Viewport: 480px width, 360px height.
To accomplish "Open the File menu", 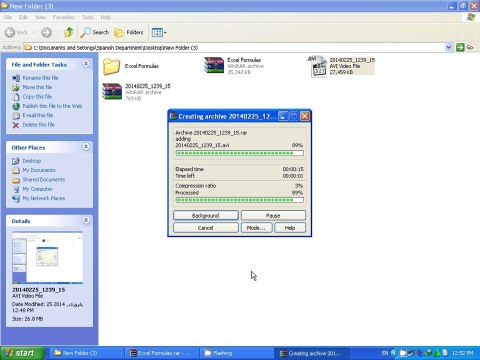I will tap(8, 17).
